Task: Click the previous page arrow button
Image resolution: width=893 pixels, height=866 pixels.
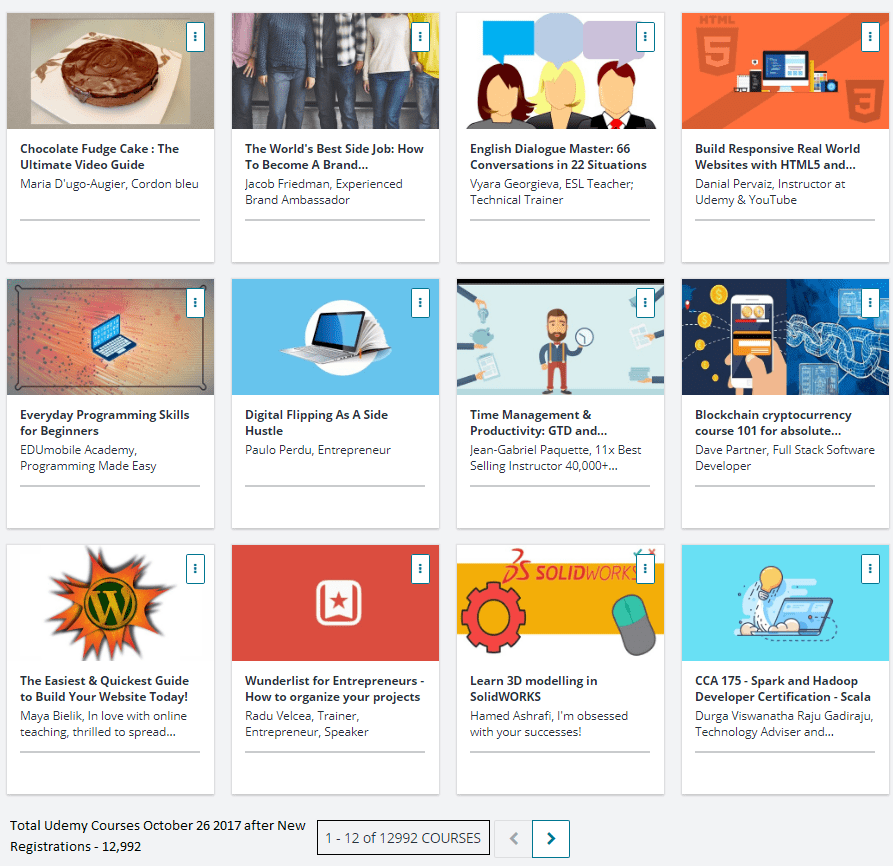Action: point(513,838)
